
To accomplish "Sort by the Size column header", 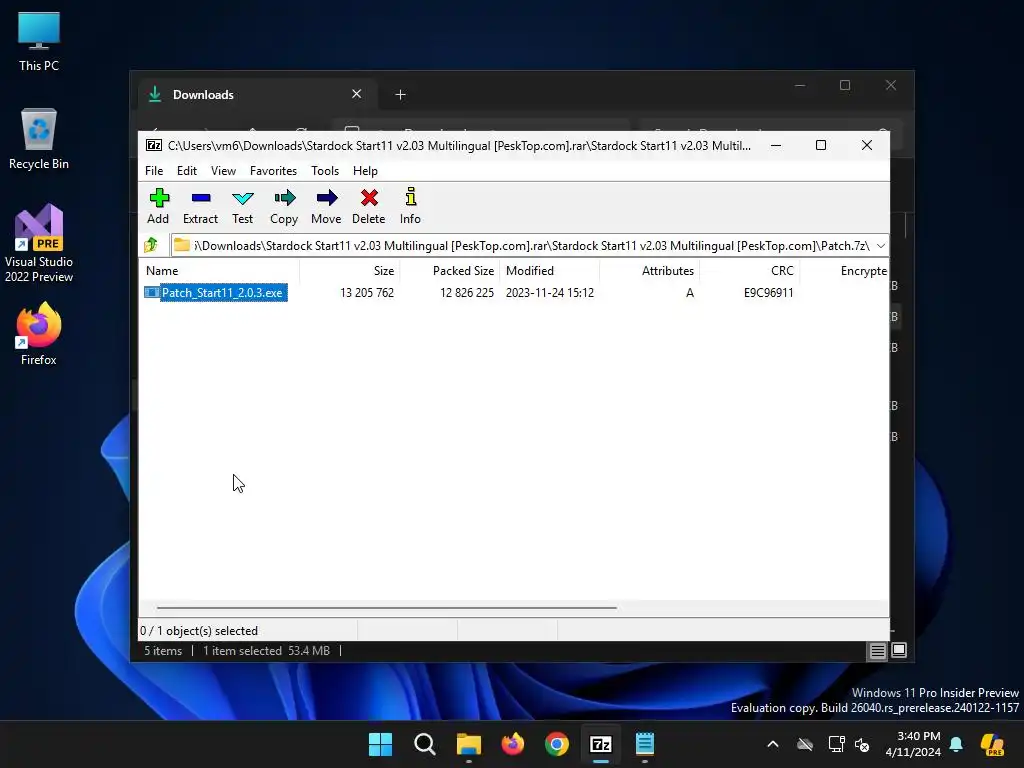I will click(350, 270).
